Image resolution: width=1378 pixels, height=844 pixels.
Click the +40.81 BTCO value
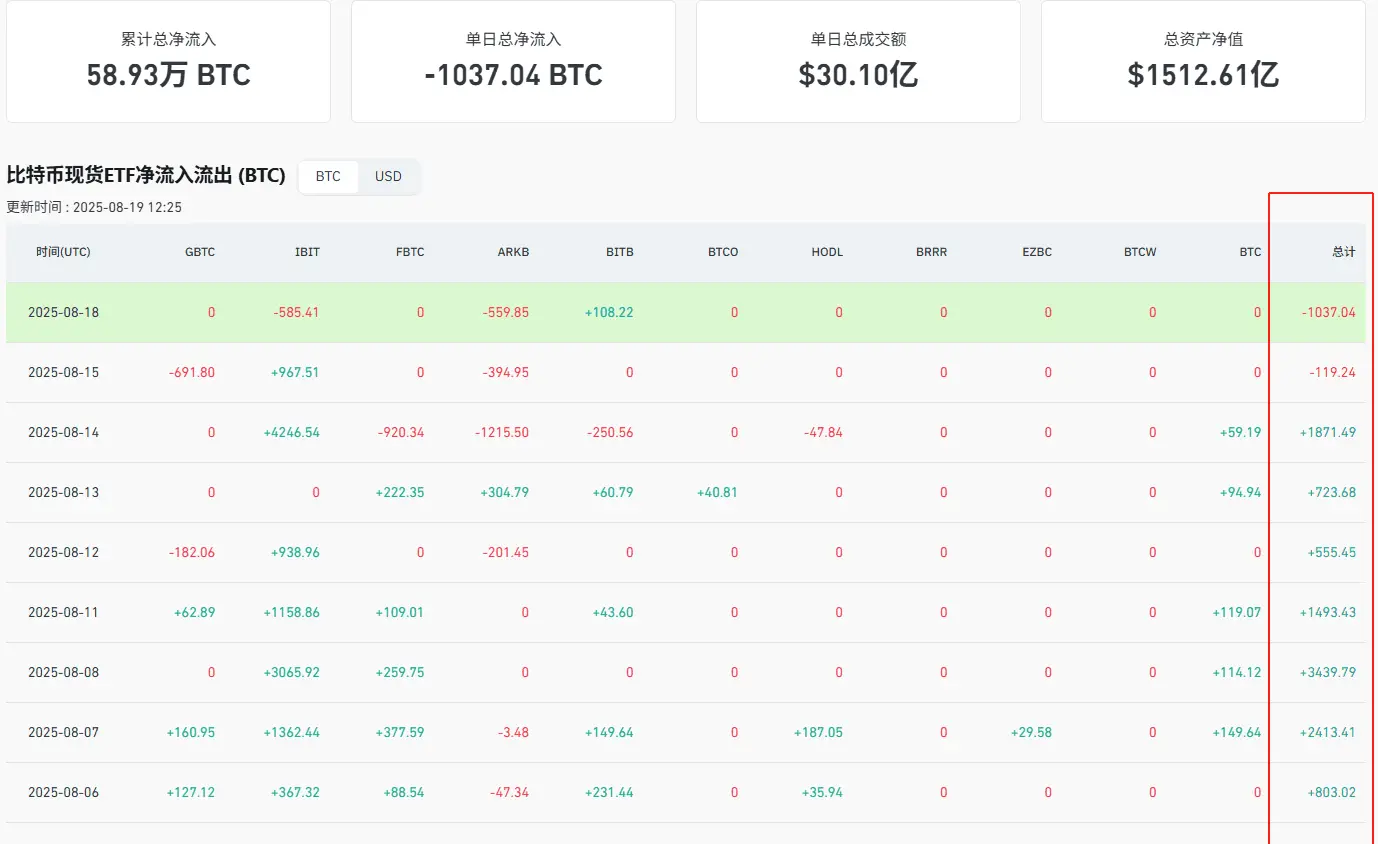pos(716,492)
